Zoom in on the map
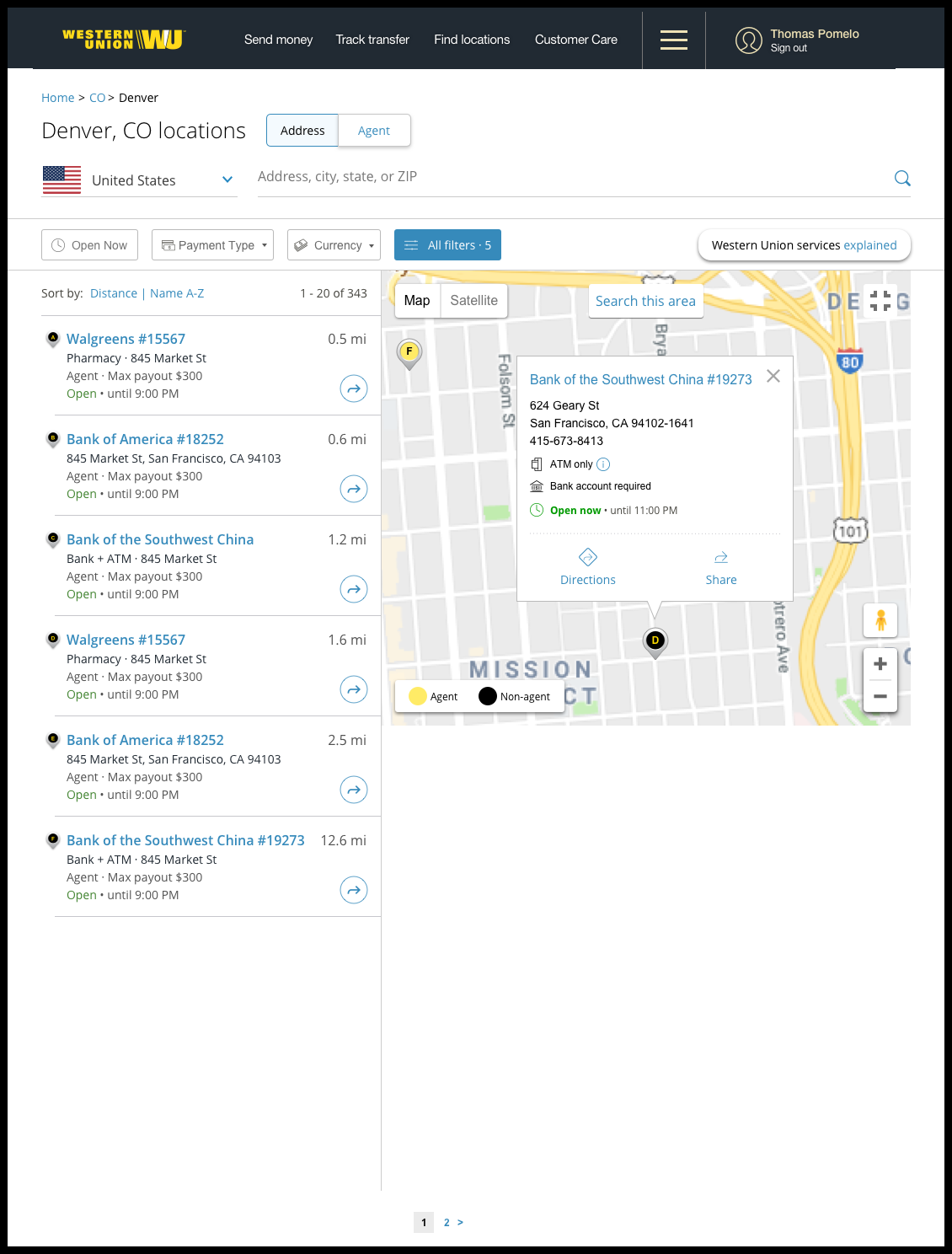This screenshot has width=952, height=1254. pos(880,664)
